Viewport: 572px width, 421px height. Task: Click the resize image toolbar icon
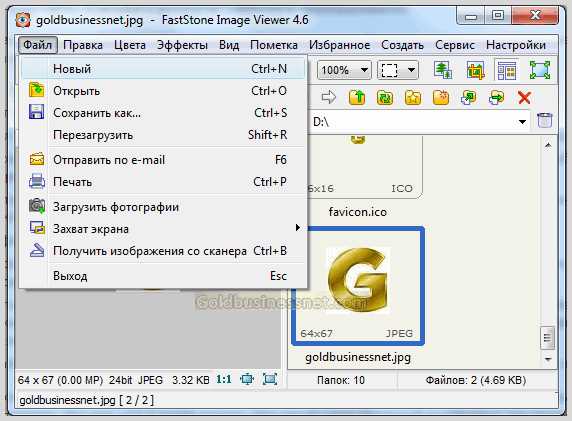[x=442, y=70]
